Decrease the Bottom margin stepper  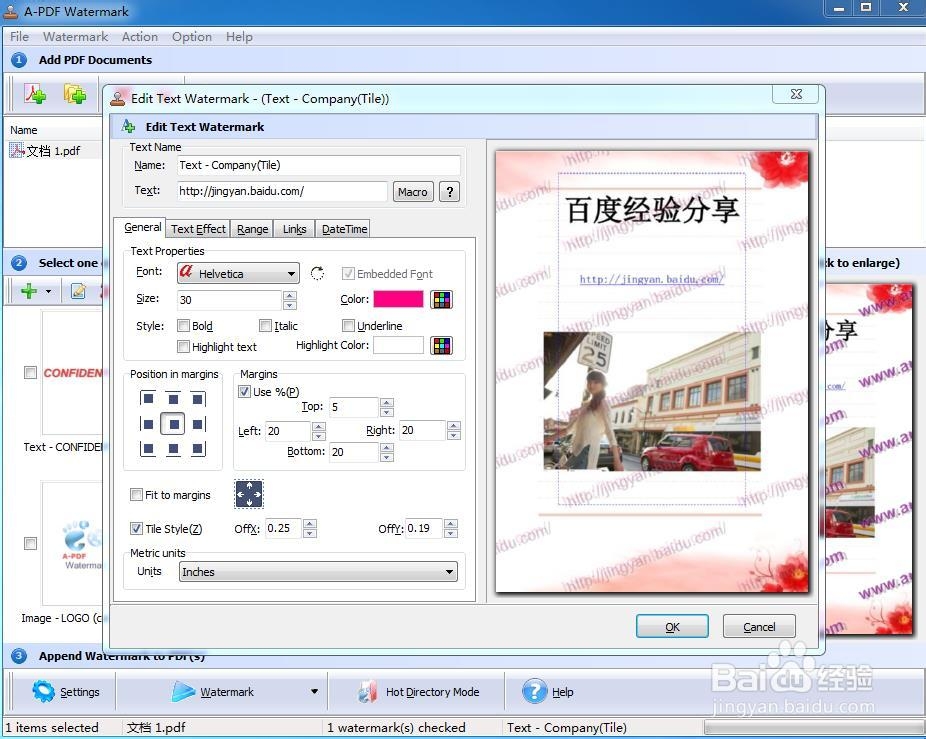[x=387, y=457]
